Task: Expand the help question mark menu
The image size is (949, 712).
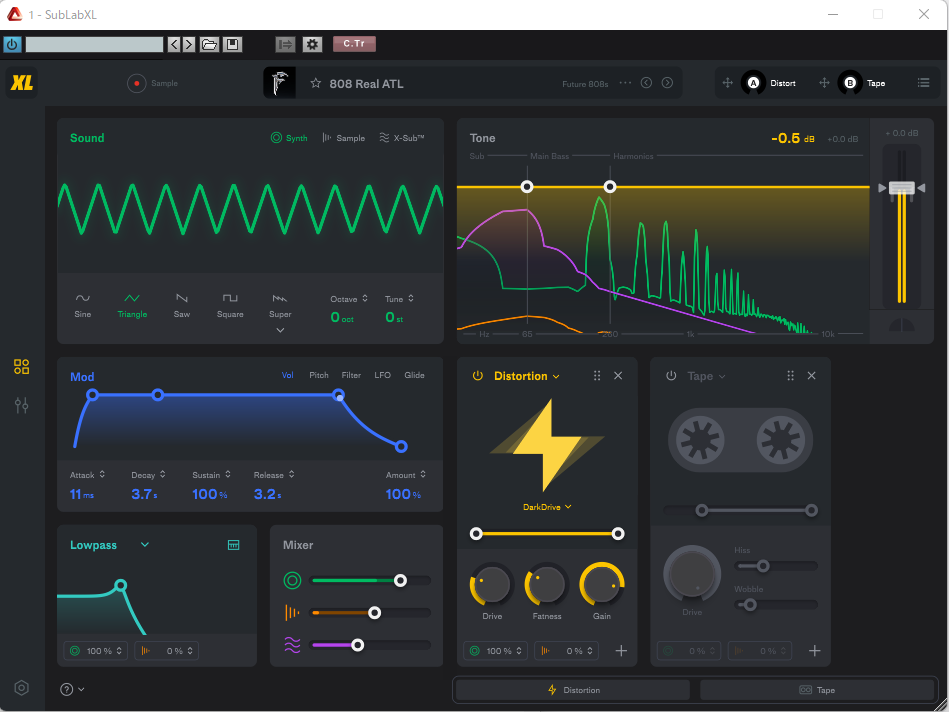Action: [73, 689]
